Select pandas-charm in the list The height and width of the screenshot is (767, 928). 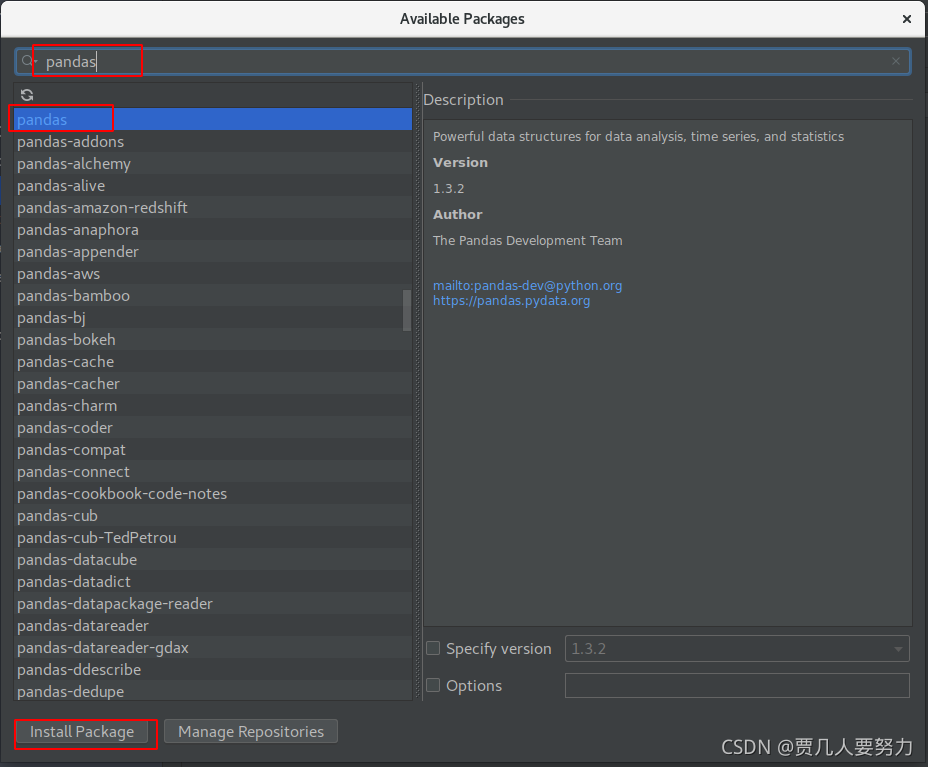(x=213, y=405)
